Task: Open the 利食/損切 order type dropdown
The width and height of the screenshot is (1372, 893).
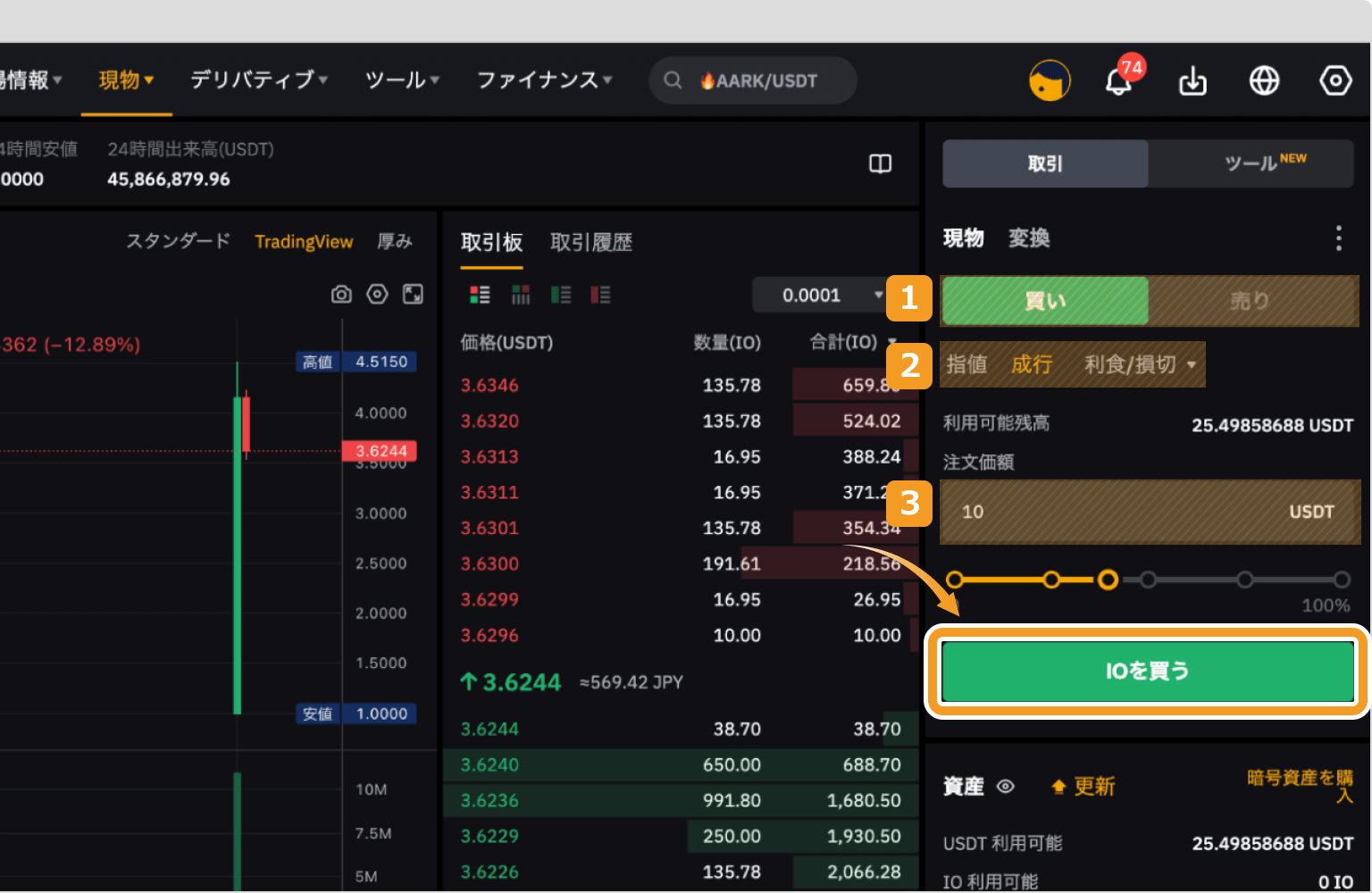Action: [1141, 364]
